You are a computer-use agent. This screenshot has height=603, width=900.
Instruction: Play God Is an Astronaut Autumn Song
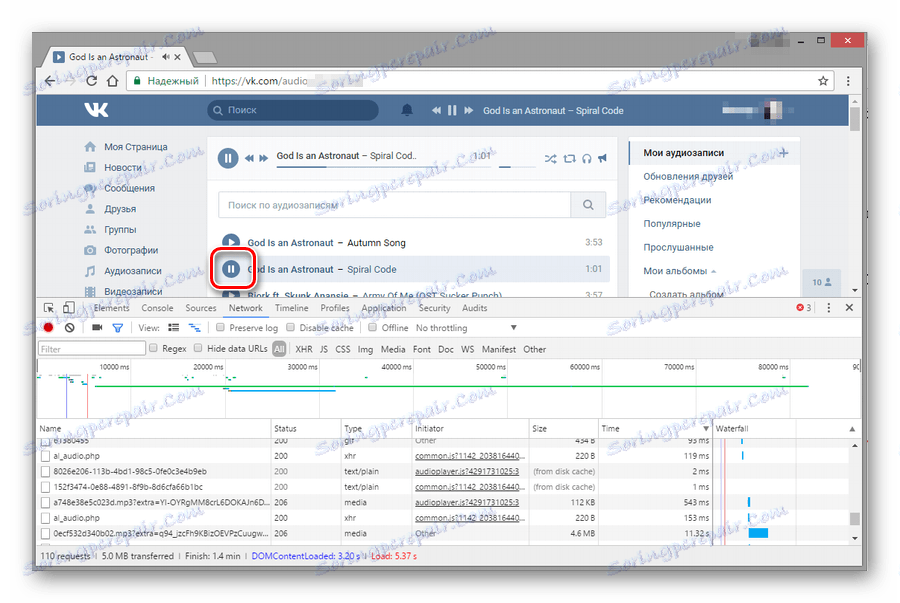click(x=231, y=242)
